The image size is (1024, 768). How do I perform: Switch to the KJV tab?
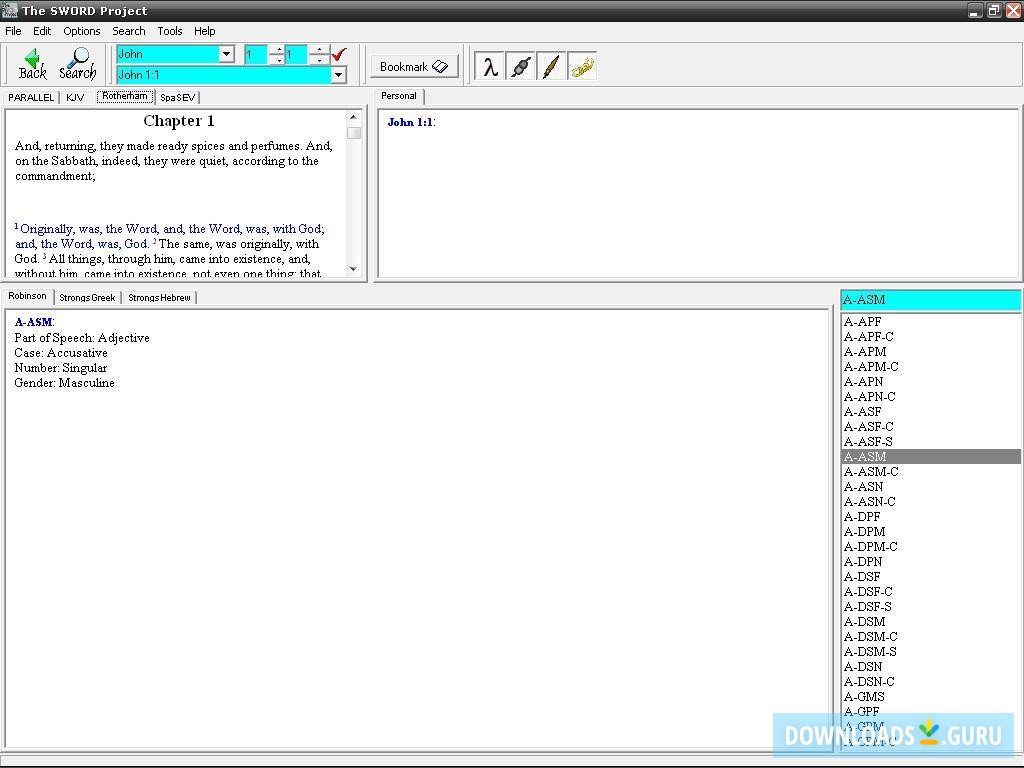[75, 97]
